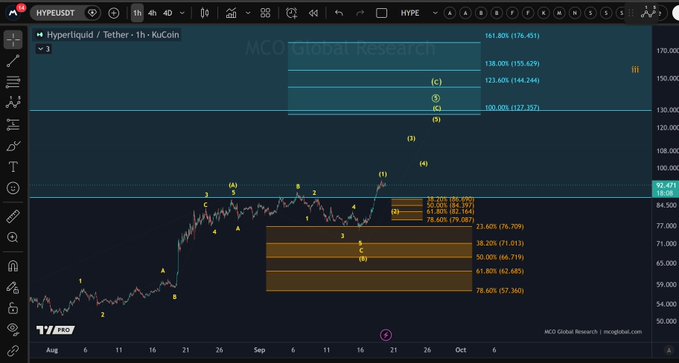
Task: Select the (3) wave label
Action: click(x=411, y=139)
